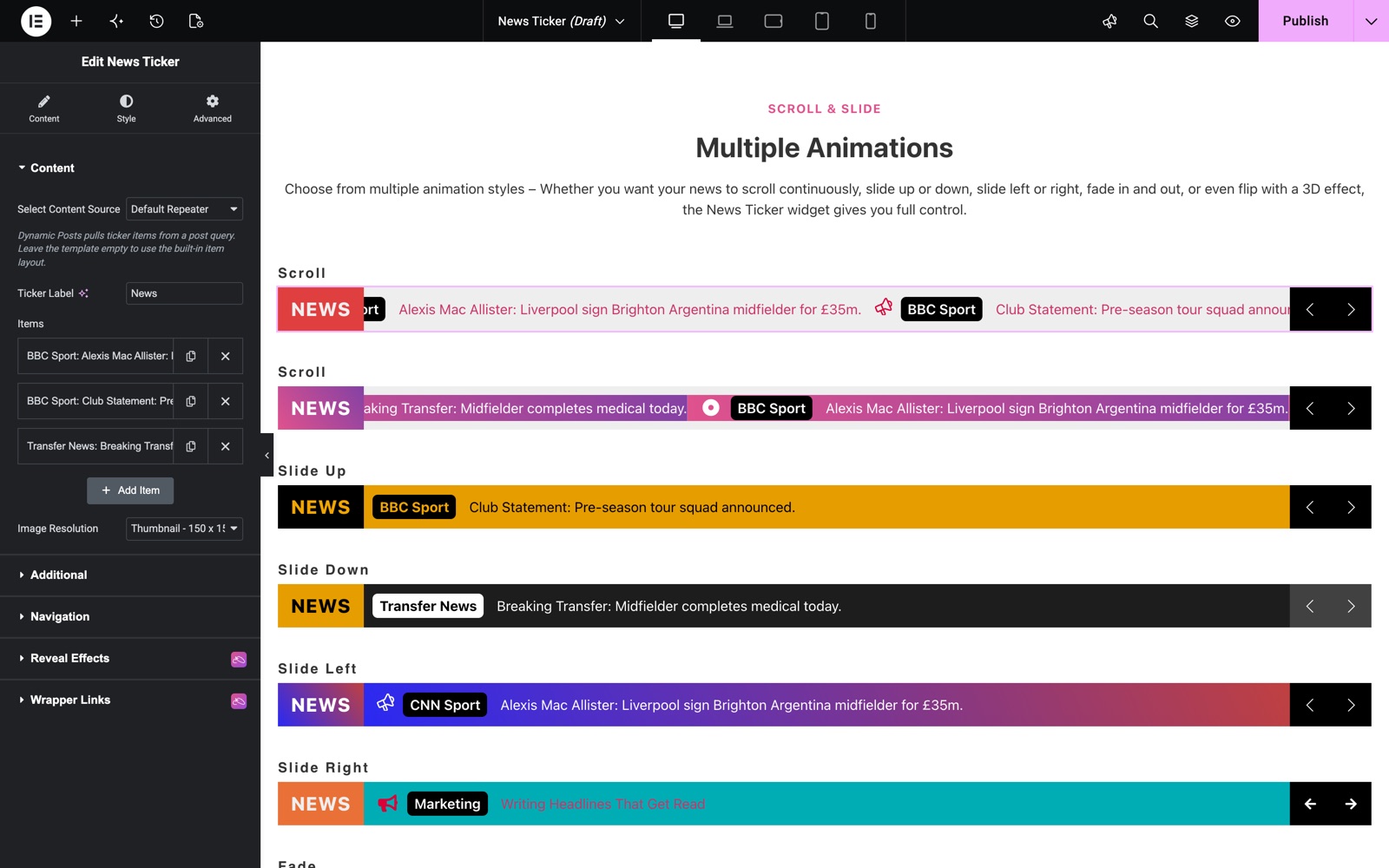
Task: Open the Elementor main menu logo
Action: (36, 21)
